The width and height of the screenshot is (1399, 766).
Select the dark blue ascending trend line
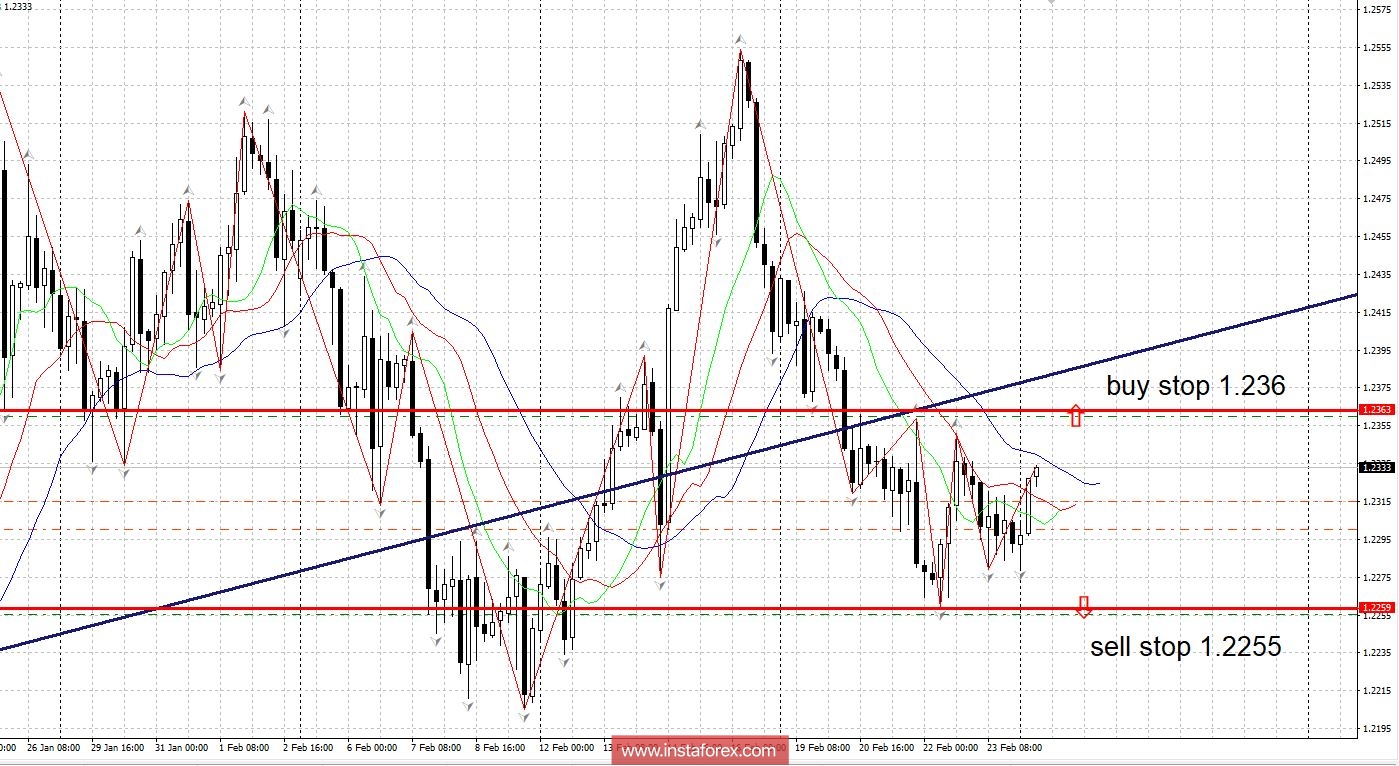(x=680, y=472)
